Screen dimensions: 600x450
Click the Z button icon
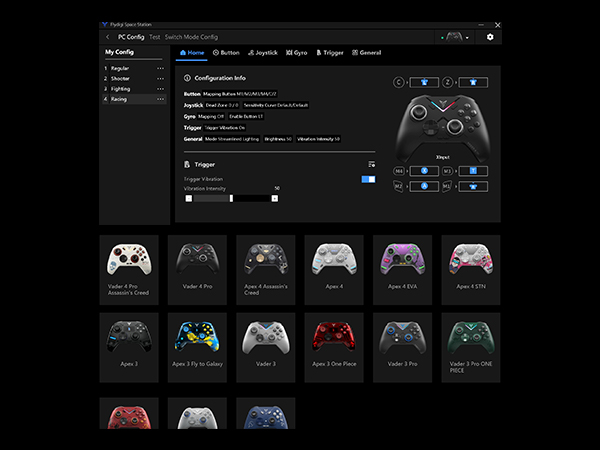click(448, 82)
